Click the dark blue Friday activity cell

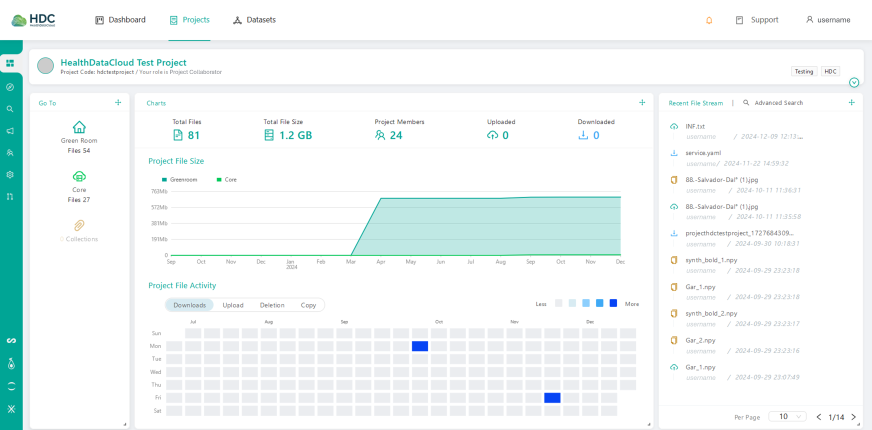click(552, 398)
